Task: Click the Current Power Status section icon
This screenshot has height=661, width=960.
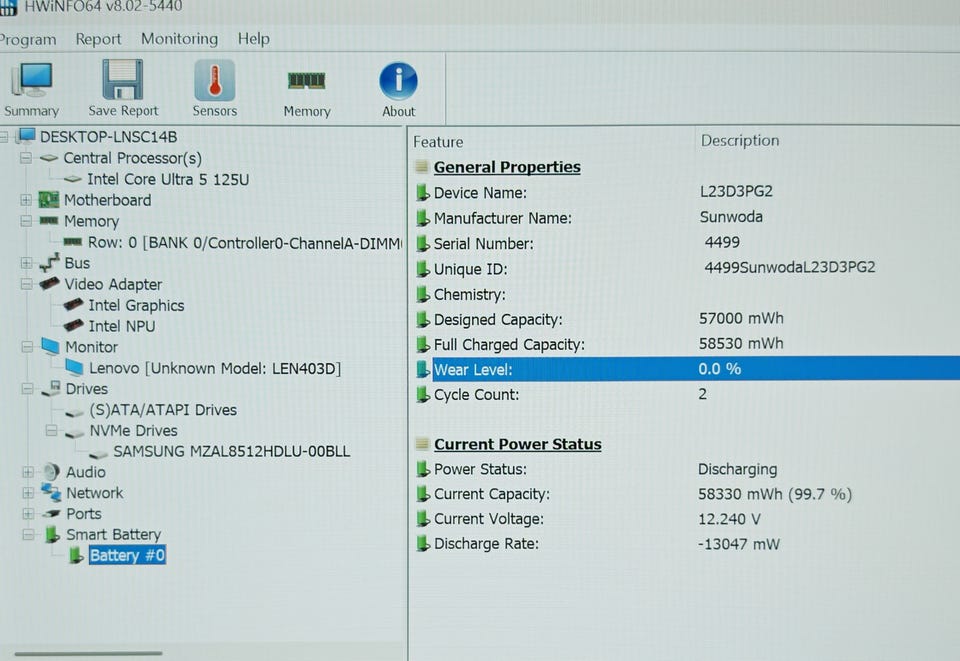Action: (422, 444)
